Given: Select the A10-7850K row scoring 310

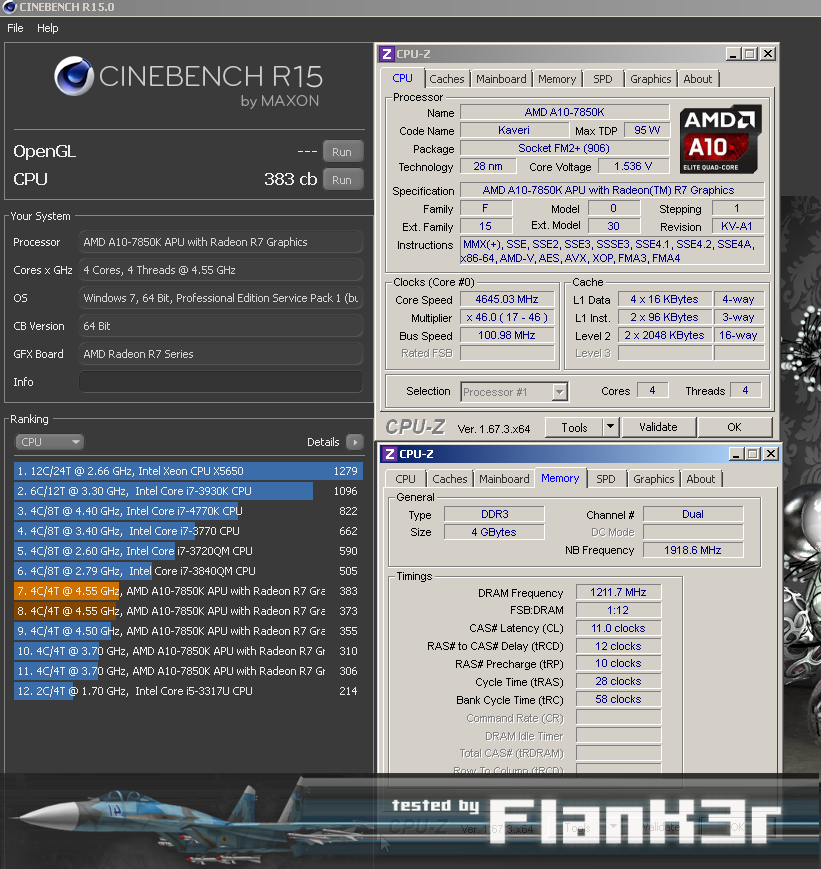Looking at the screenshot, I should (188, 651).
